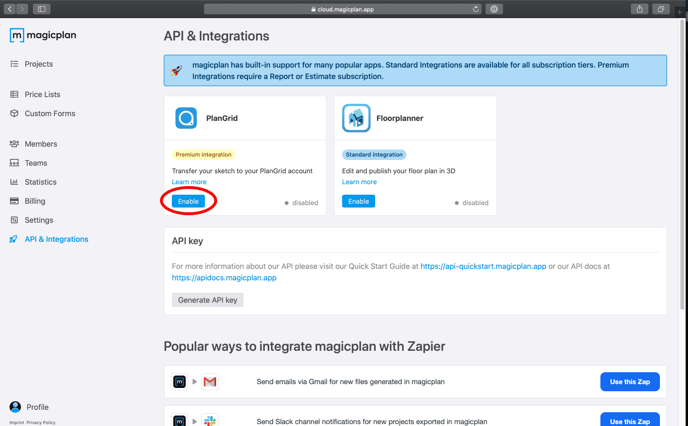Open the Billing section

click(35, 201)
